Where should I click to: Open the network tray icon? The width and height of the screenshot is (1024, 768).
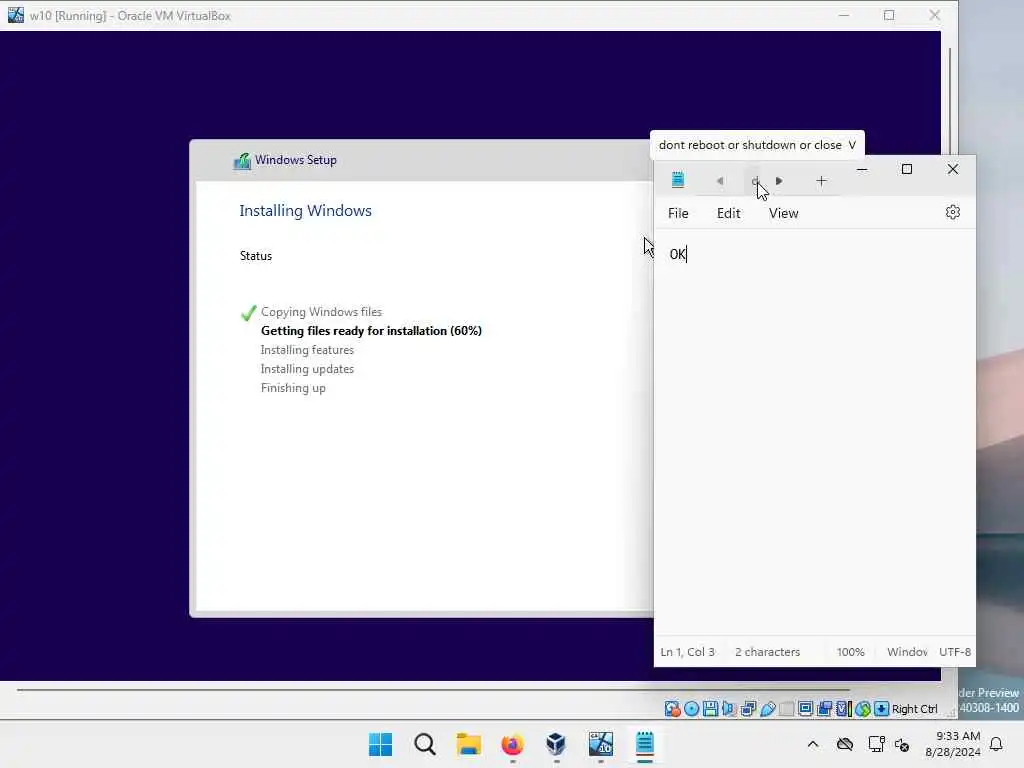pyautogui.click(x=876, y=744)
